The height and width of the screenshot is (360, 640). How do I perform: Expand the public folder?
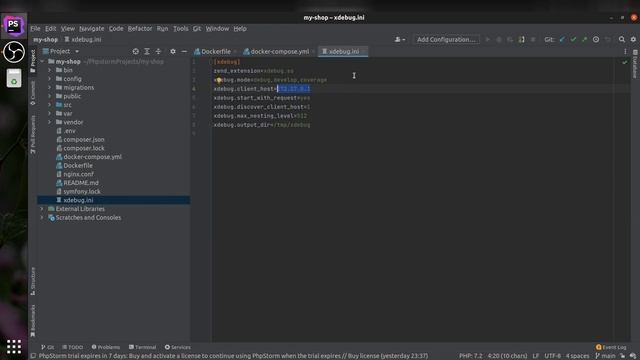click(50, 96)
